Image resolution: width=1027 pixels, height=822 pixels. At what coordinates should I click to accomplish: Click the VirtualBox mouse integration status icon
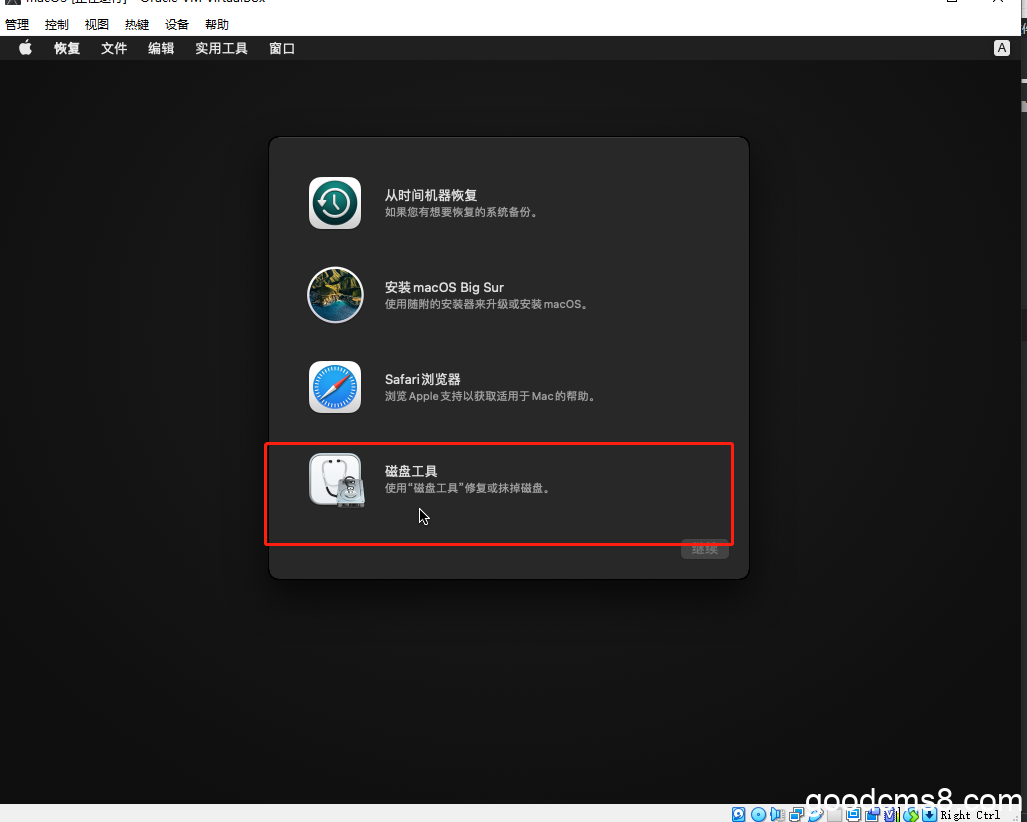[x=910, y=814]
